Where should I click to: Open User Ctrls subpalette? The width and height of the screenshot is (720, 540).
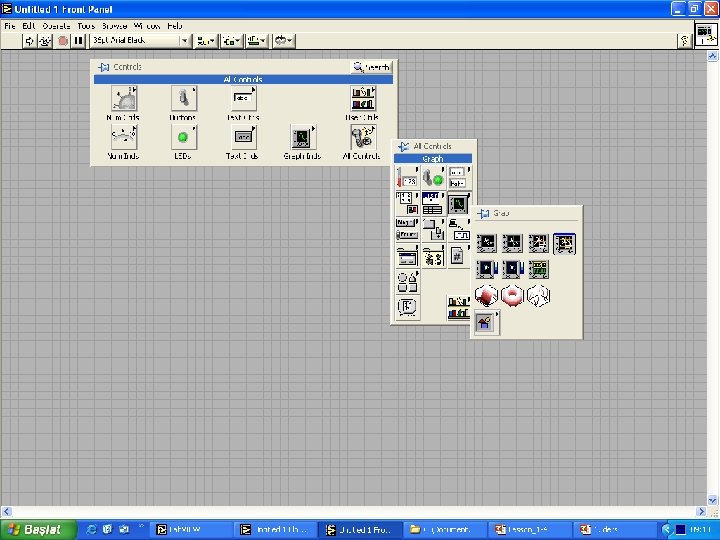pos(363,98)
